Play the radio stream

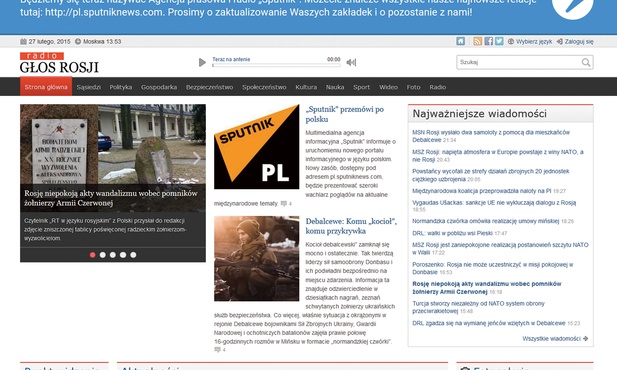click(202, 62)
